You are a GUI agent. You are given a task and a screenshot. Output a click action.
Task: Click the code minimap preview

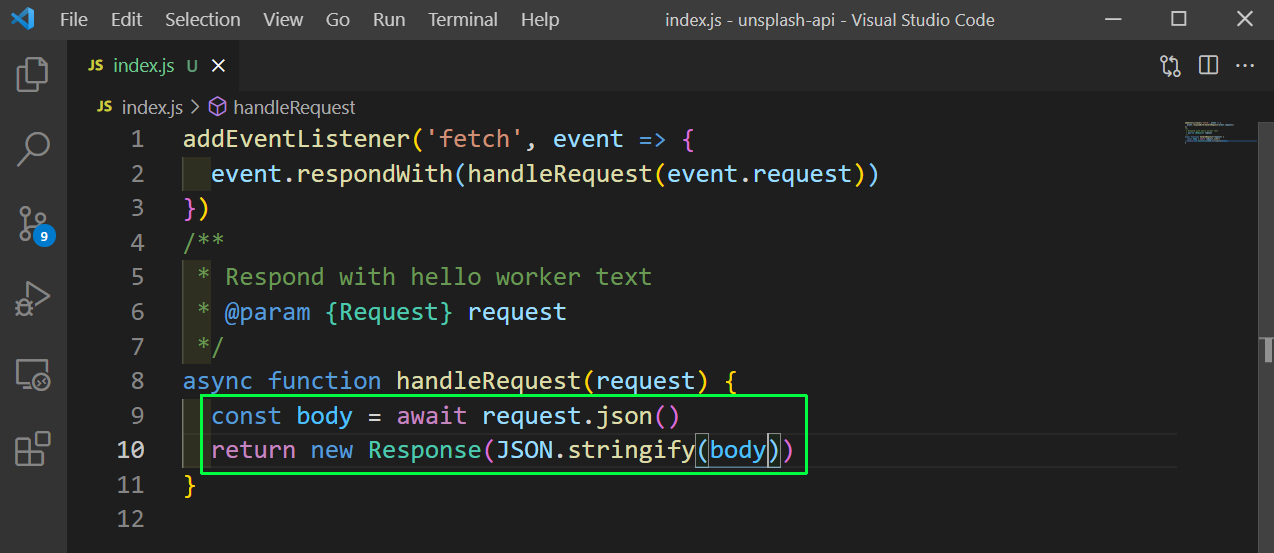point(1219,131)
